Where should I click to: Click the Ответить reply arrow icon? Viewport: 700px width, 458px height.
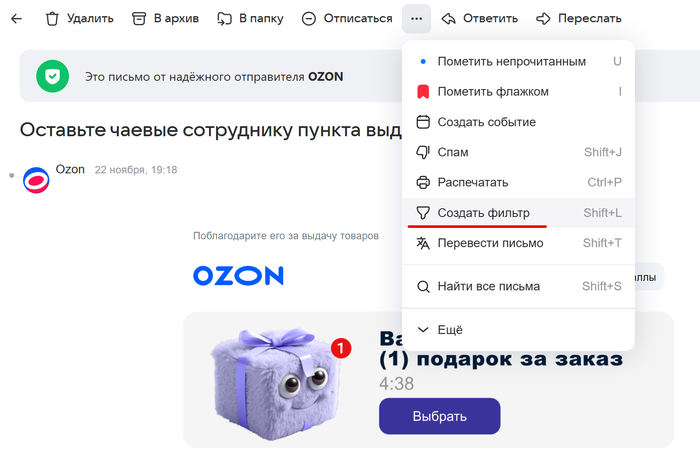coord(449,18)
